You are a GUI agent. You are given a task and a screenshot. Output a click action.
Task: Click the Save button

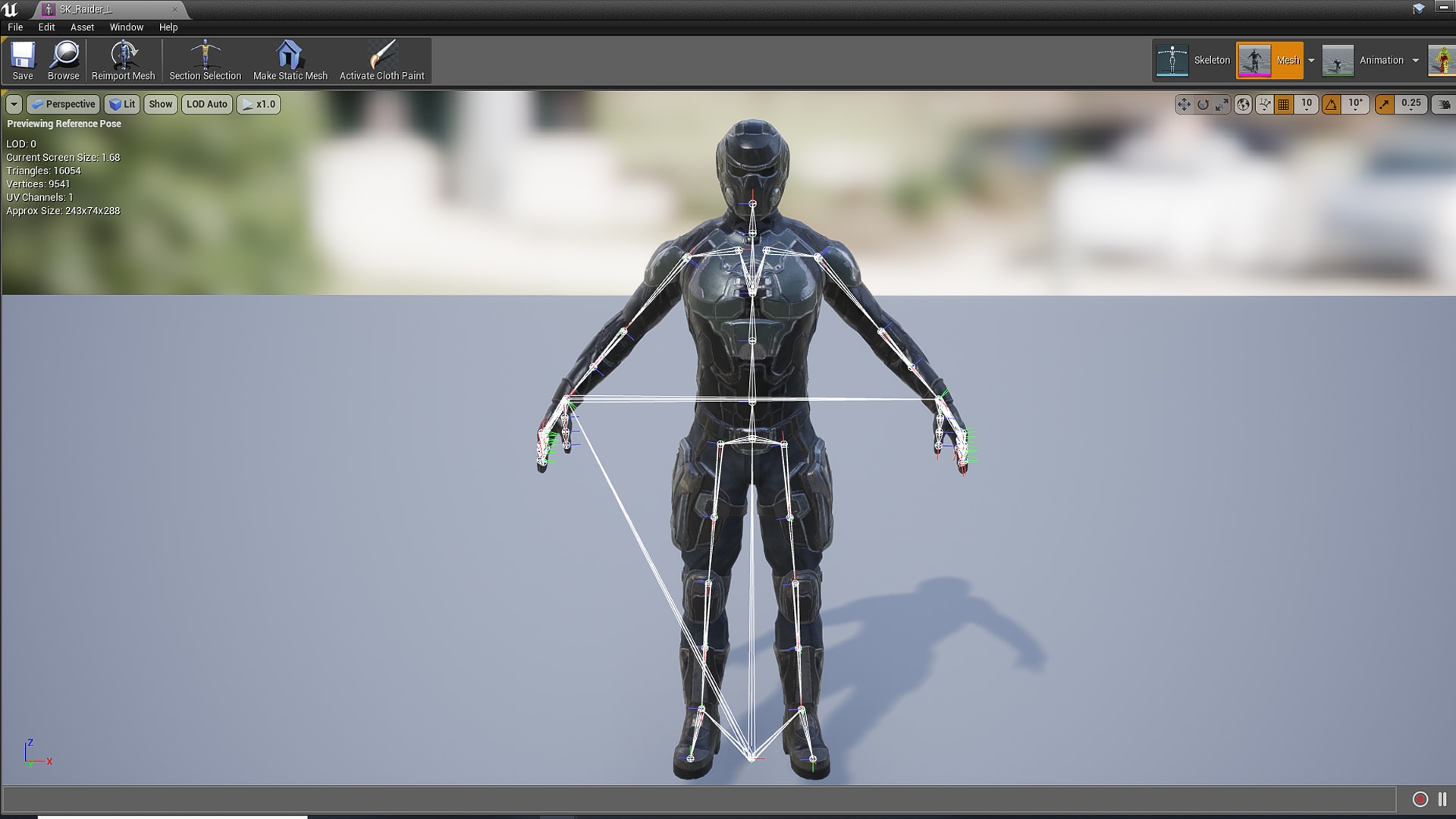click(x=22, y=59)
